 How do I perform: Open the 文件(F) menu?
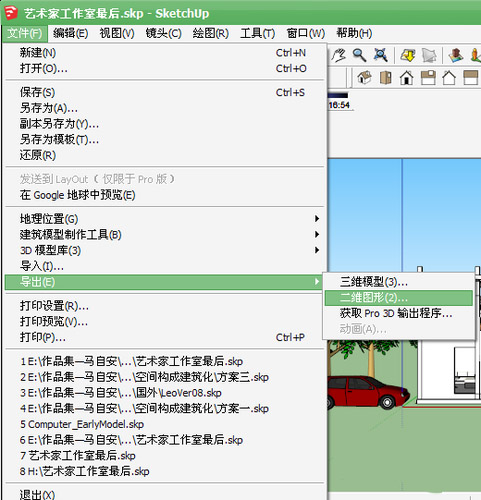pyautogui.click(x=25, y=33)
